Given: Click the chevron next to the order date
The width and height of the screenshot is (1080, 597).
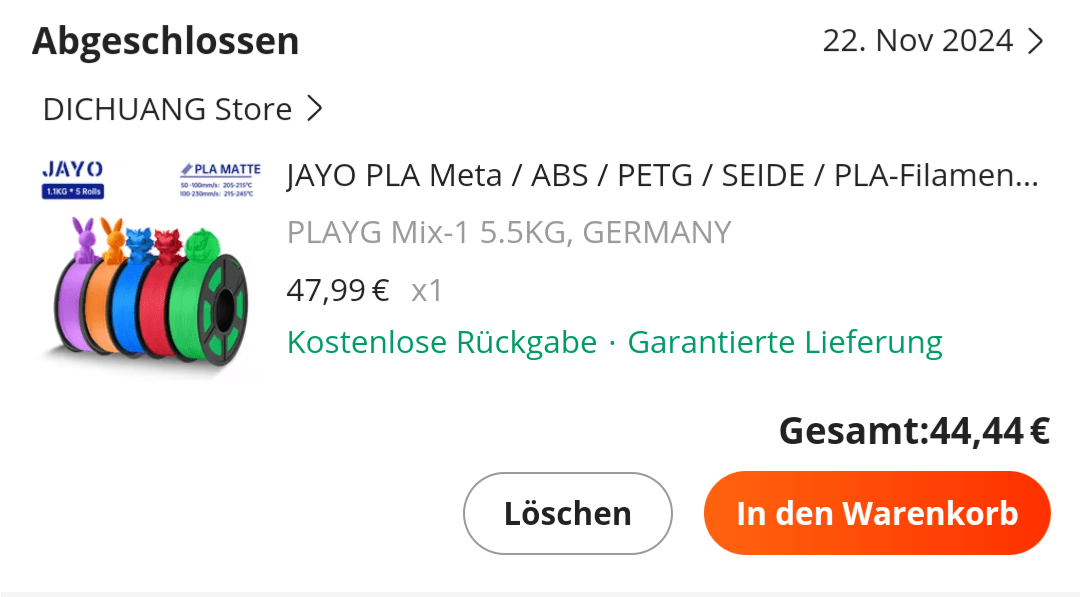Looking at the screenshot, I should [x=1035, y=41].
